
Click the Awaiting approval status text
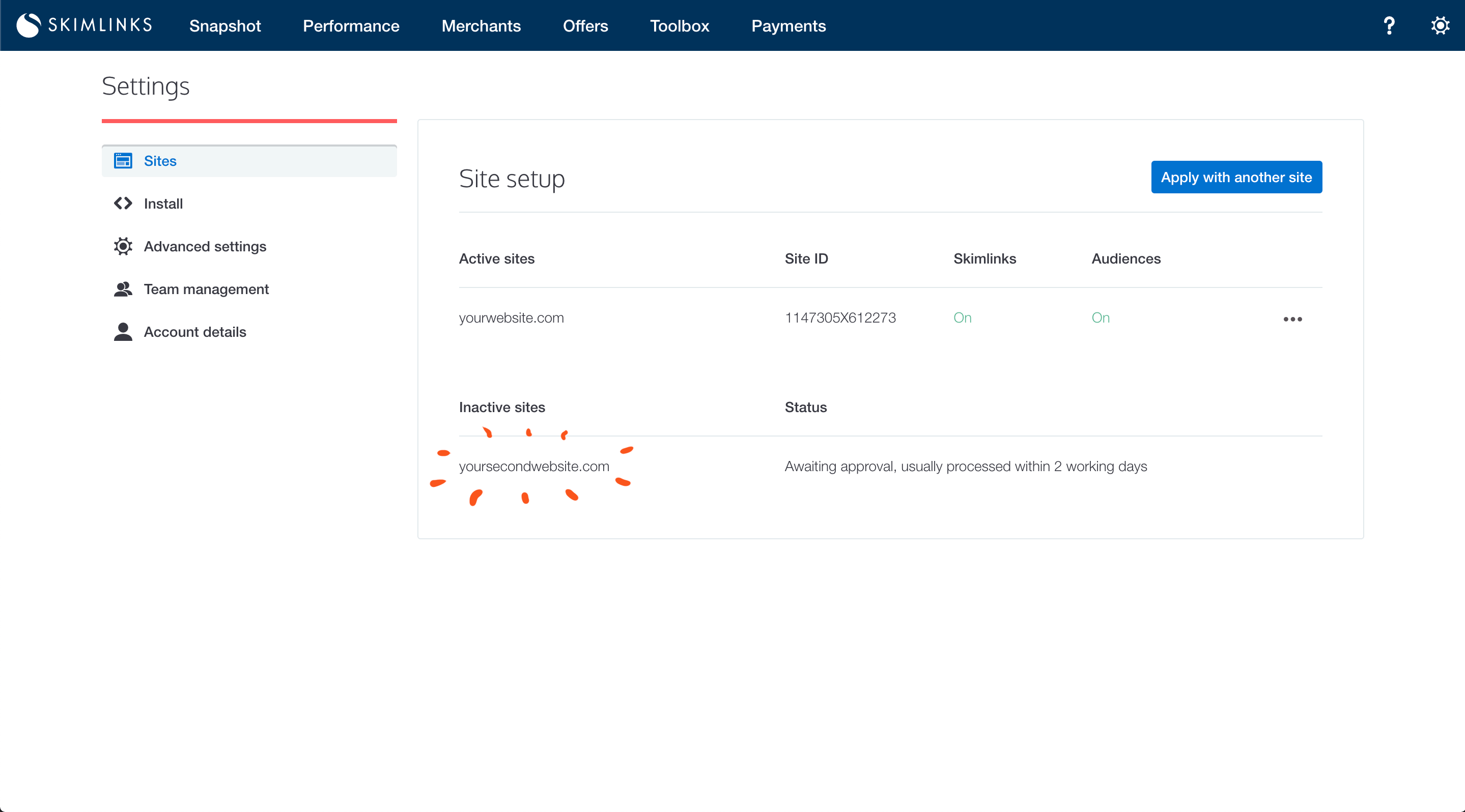[x=966, y=466]
